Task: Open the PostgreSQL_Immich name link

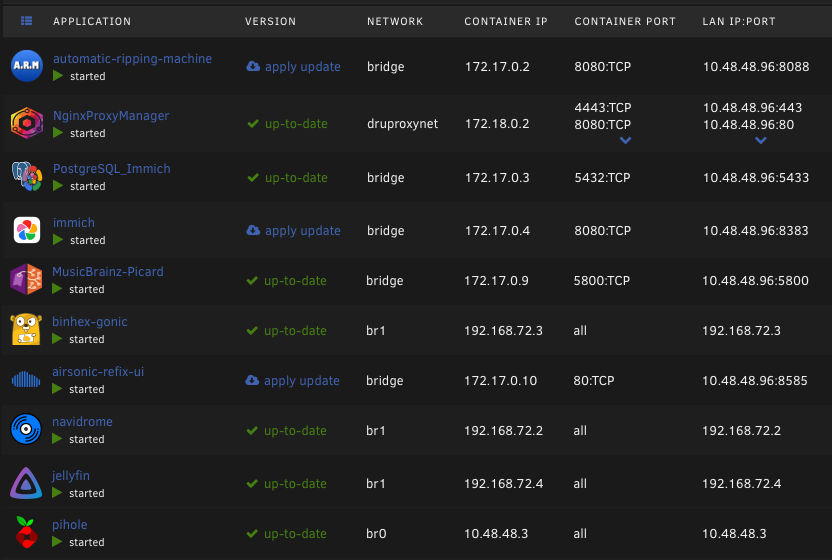Action: (x=111, y=169)
